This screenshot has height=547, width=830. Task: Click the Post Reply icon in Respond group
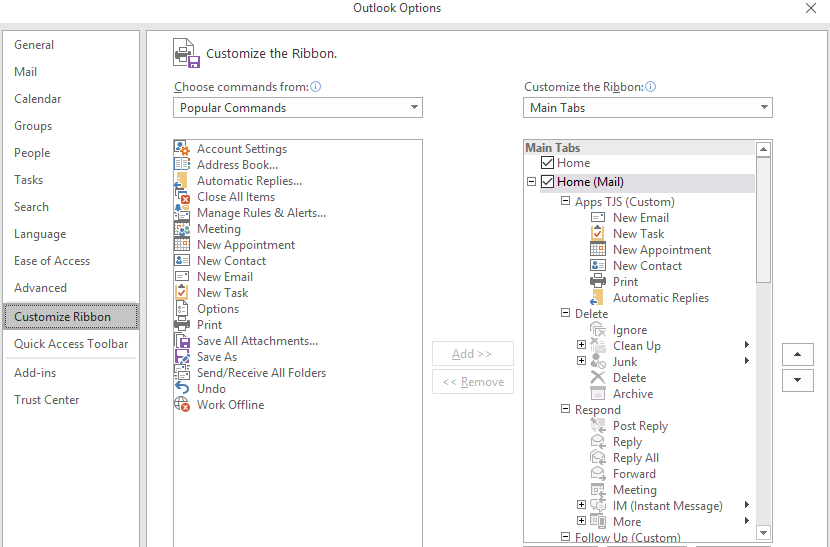click(598, 426)
